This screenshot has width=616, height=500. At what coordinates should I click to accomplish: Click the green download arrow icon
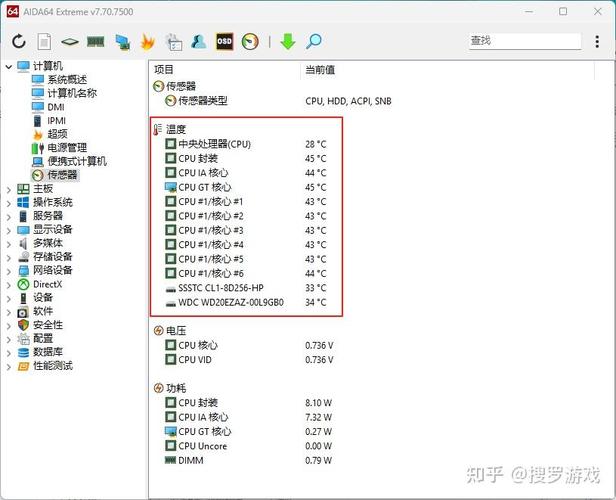[x=288, y=41]
